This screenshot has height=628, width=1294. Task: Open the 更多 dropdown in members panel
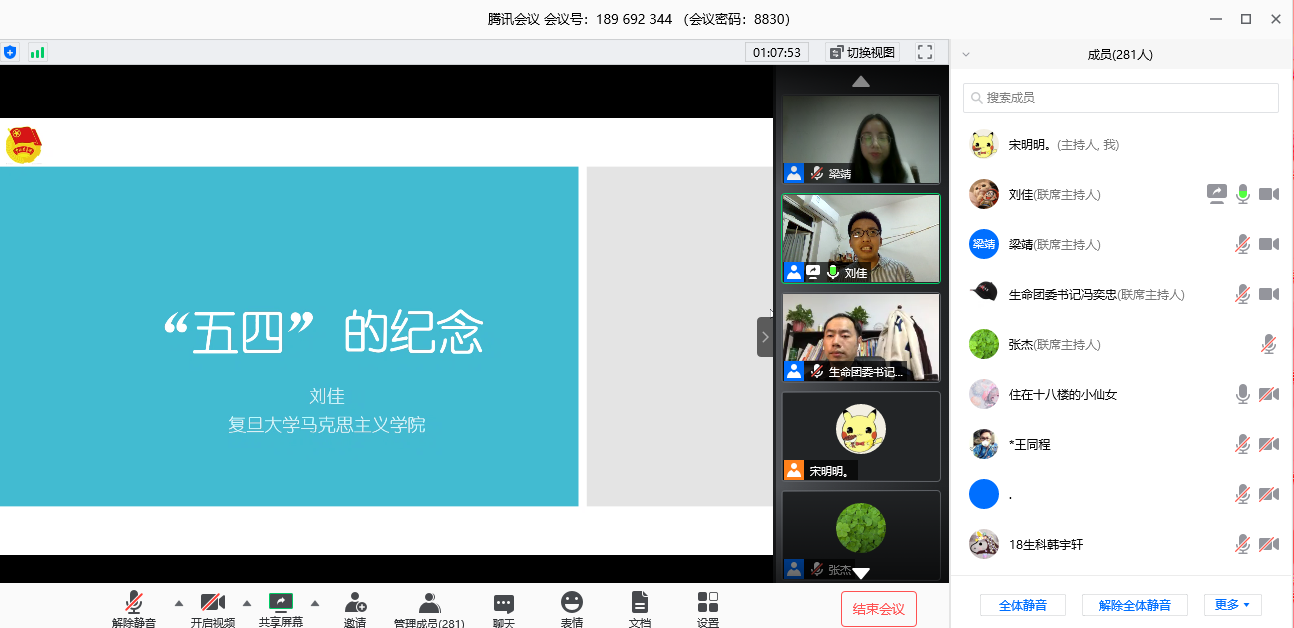[1232, 605]
